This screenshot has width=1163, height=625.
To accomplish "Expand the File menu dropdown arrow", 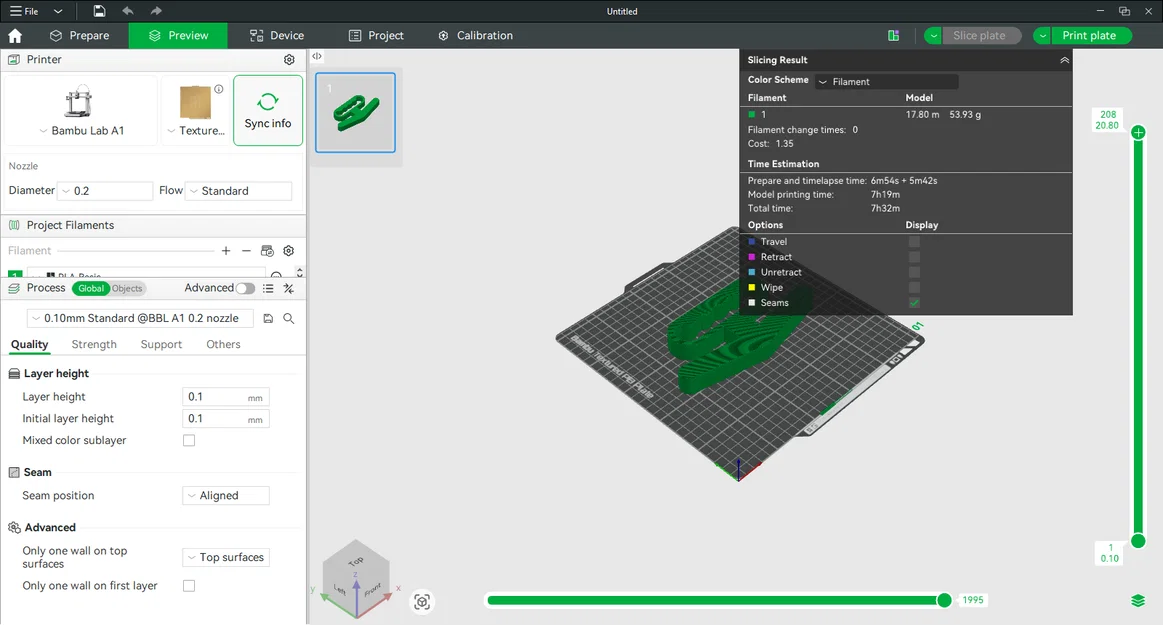I will 58,11.
